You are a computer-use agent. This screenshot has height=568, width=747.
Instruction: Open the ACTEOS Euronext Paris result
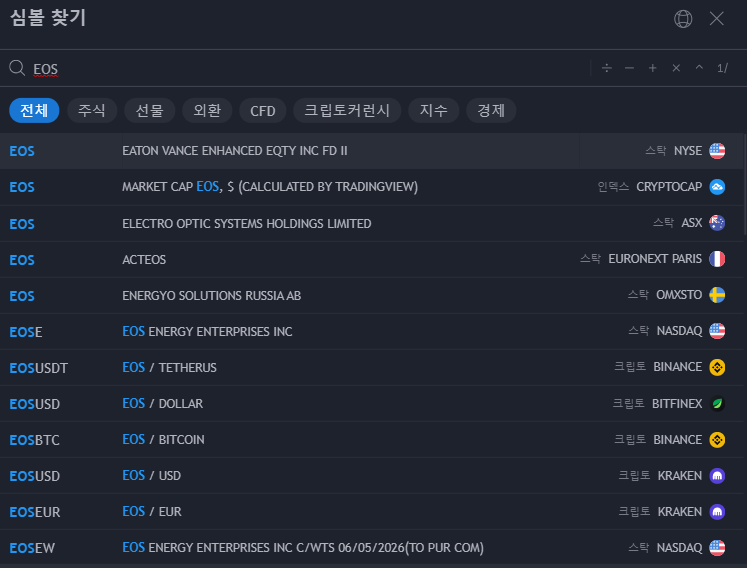(x=372, y=259)
